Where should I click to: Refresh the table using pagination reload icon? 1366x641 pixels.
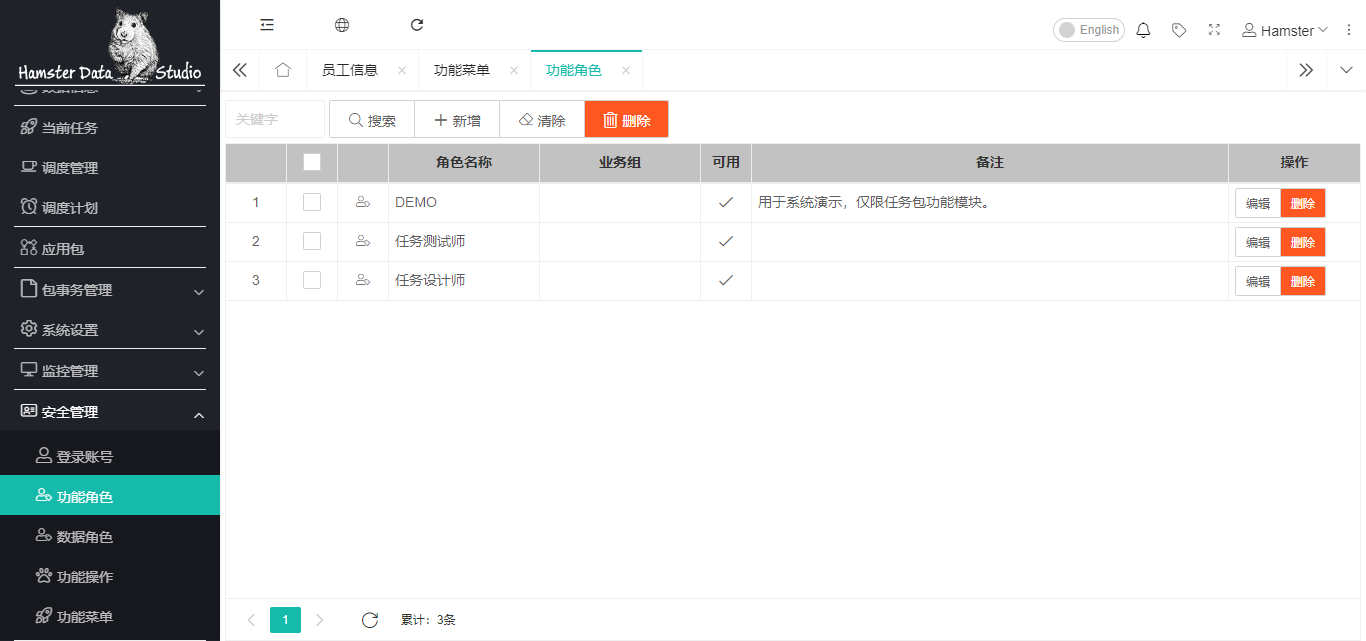[x=370, y=620]
